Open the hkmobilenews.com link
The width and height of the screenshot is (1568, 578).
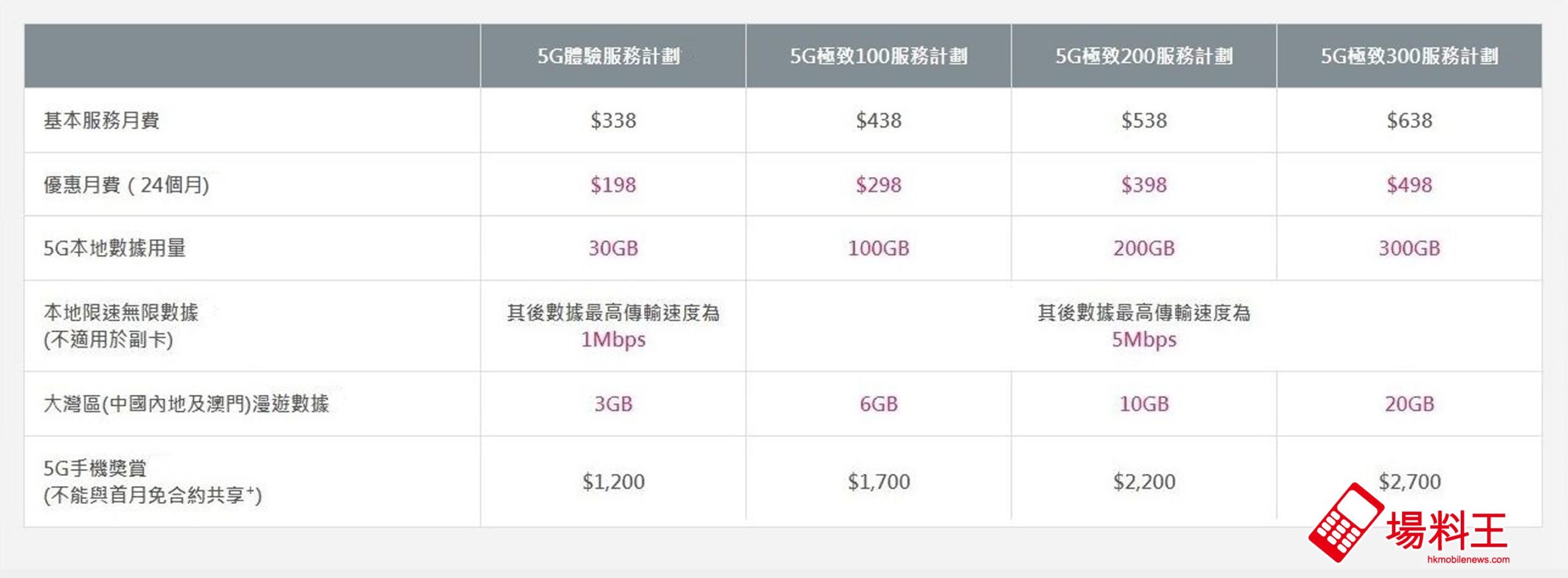1468,560
